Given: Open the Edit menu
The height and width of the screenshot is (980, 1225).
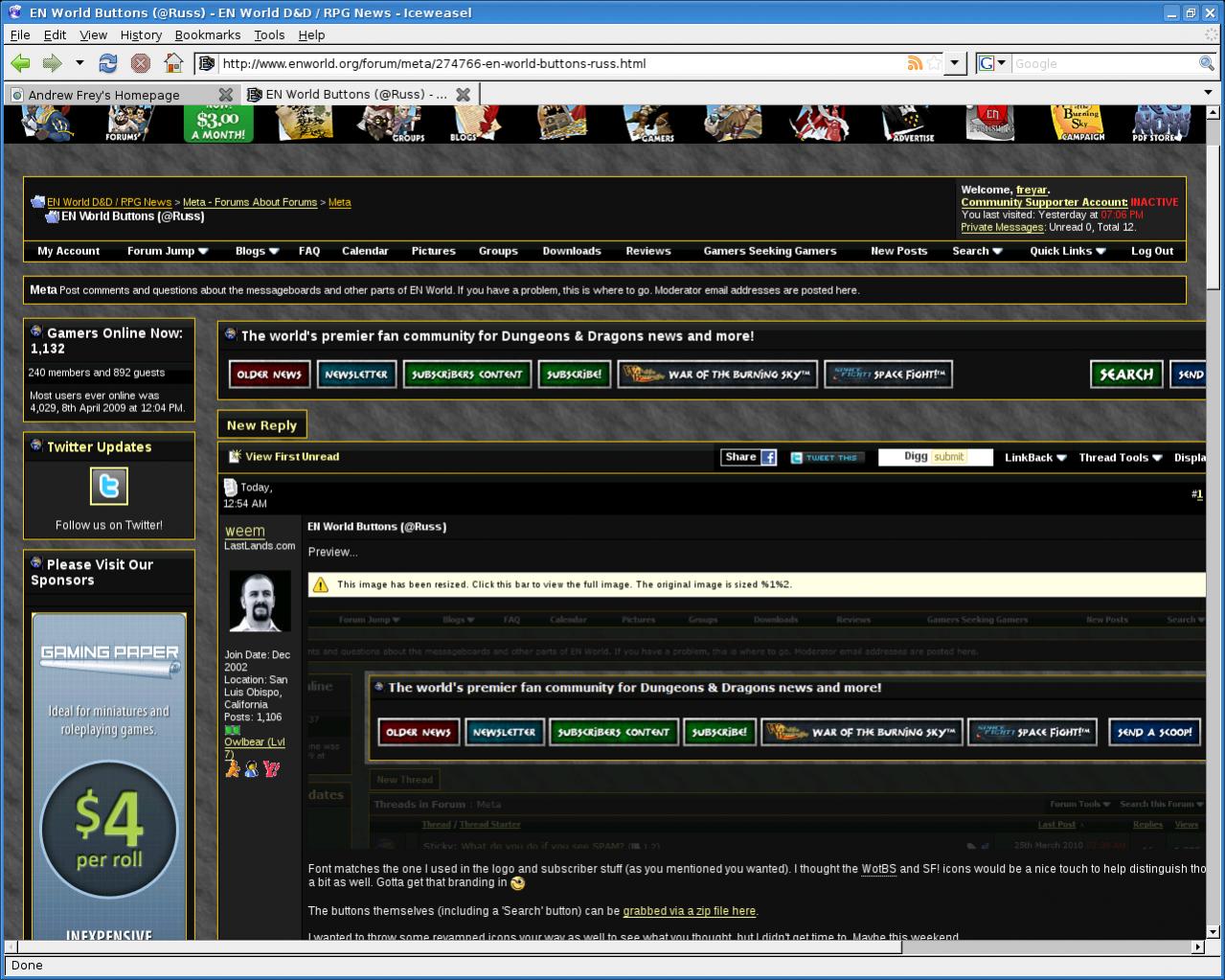Looking at the screenshot, I should point(56,34).
